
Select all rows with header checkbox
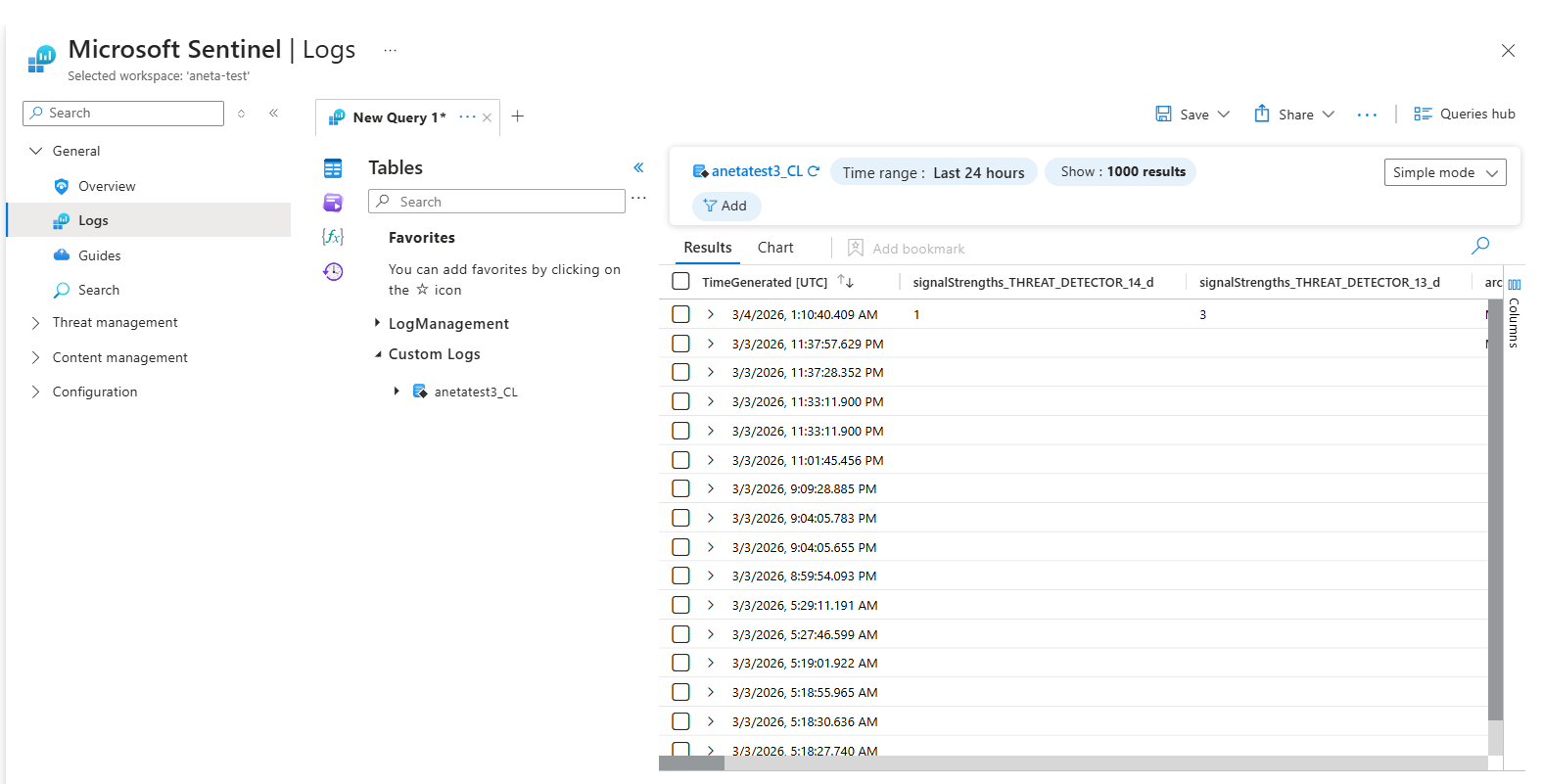pyautogui.click(x=680, y=281)
